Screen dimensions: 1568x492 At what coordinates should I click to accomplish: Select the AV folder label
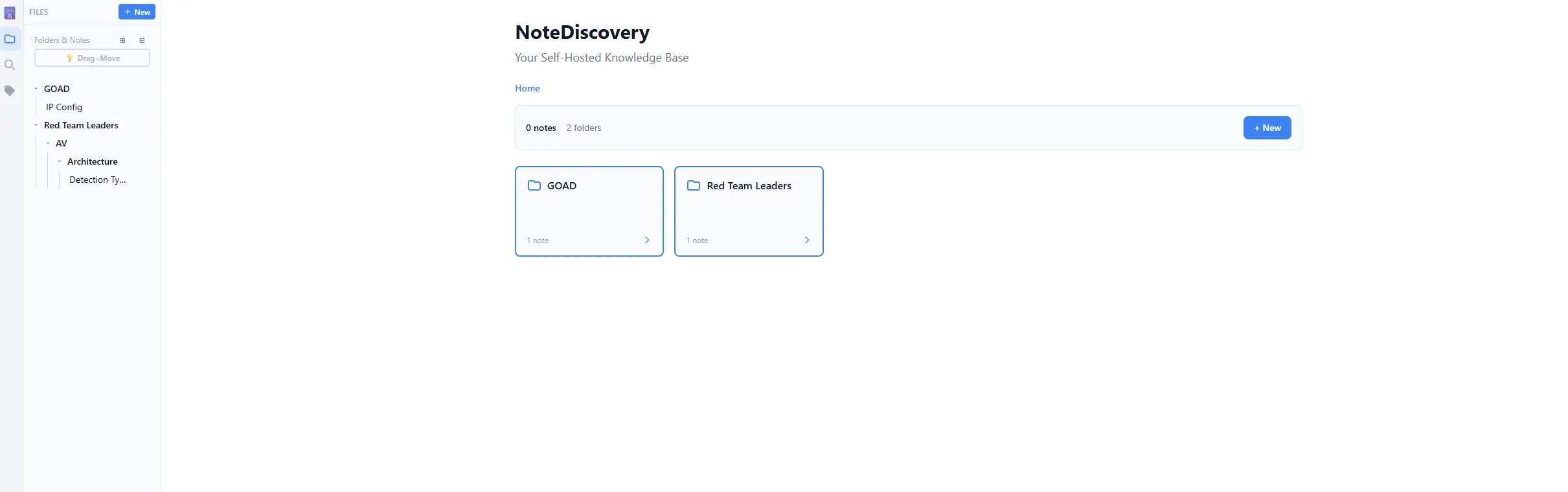pos(62,143)
